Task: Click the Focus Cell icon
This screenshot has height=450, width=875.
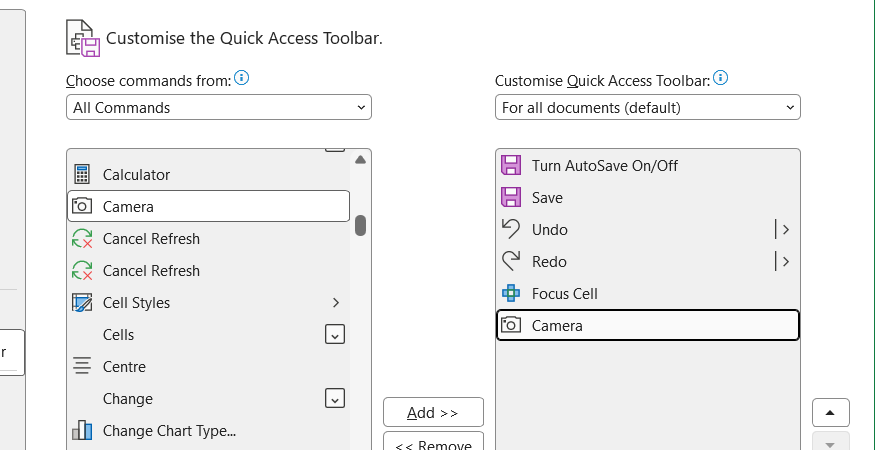Action: click(x=511, y=293)
